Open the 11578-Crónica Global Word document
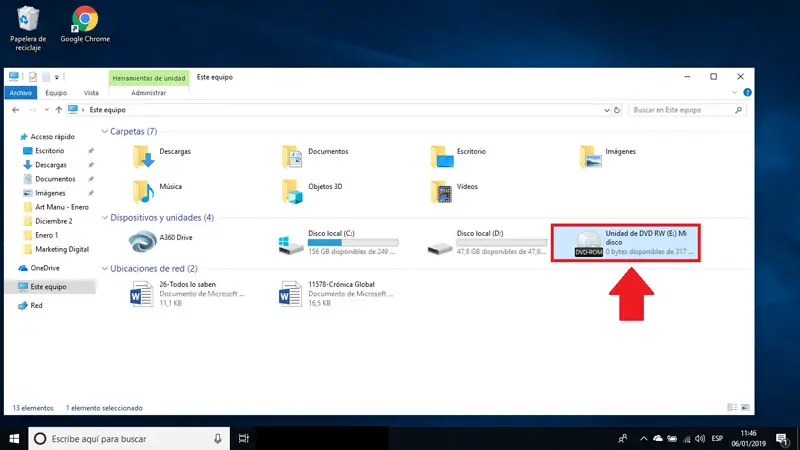This screenshot has width=800, height=450. click(x=336, y=293)
